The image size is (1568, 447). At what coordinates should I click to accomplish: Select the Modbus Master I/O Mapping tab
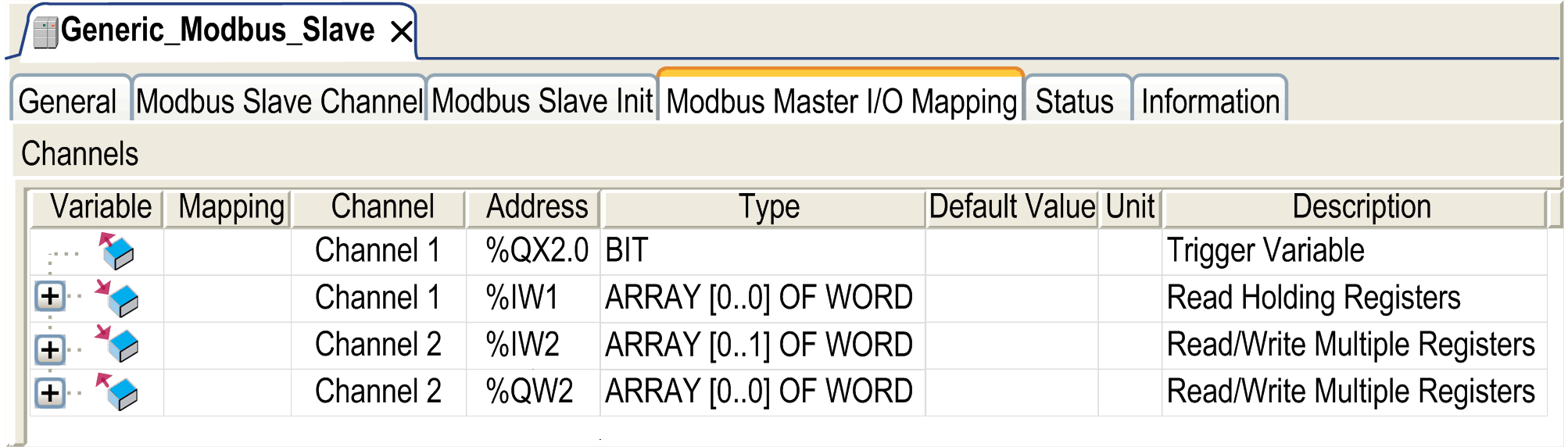pyautogui.click(x=841, y=102)
